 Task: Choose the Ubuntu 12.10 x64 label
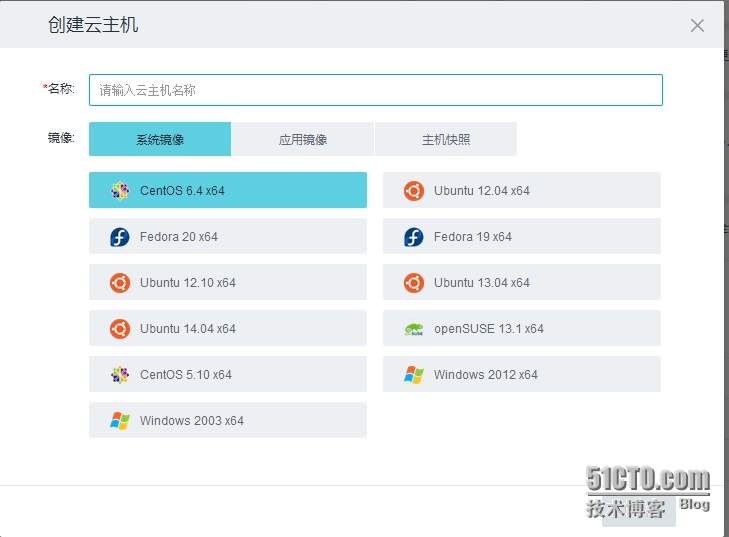(188, 283)
